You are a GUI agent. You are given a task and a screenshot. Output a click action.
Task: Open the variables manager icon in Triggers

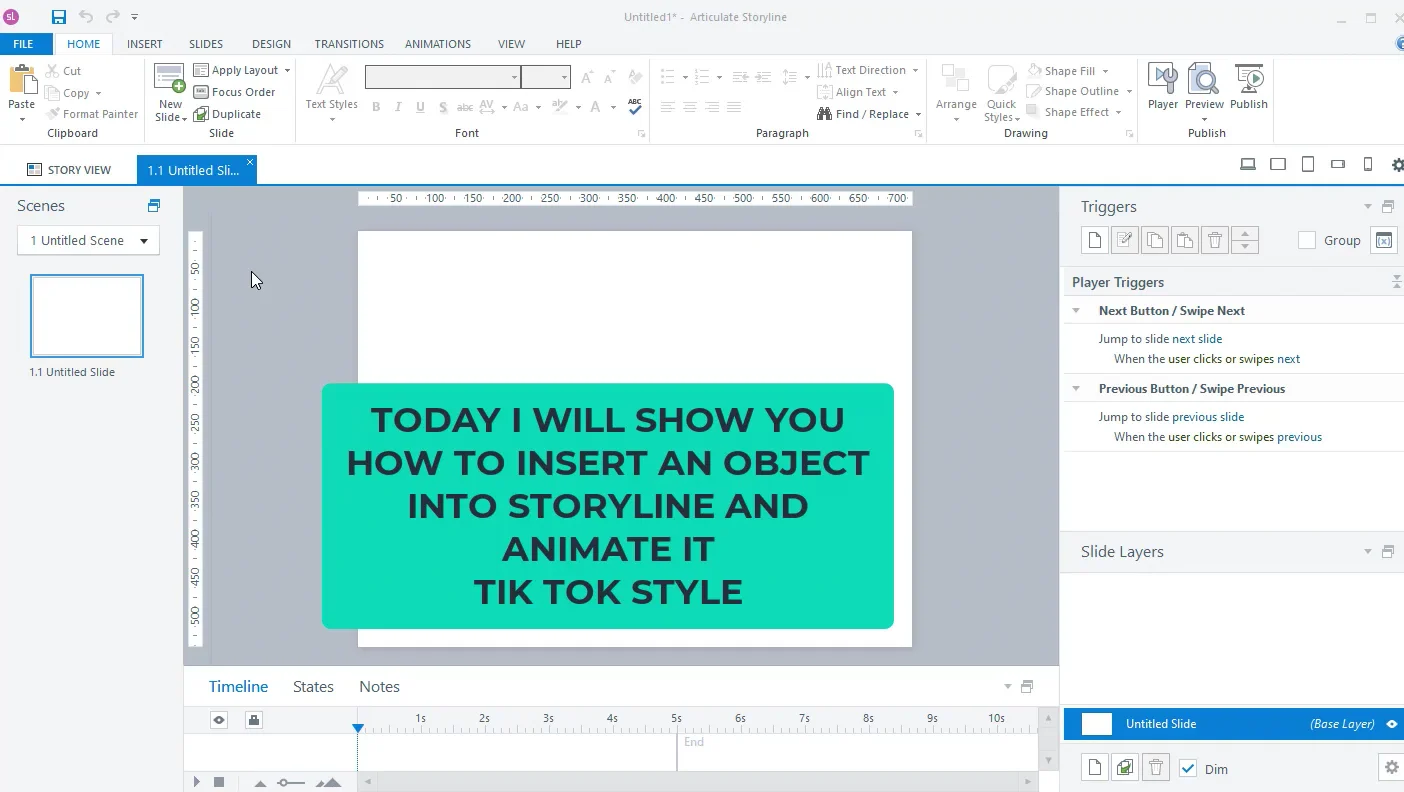1384,240
